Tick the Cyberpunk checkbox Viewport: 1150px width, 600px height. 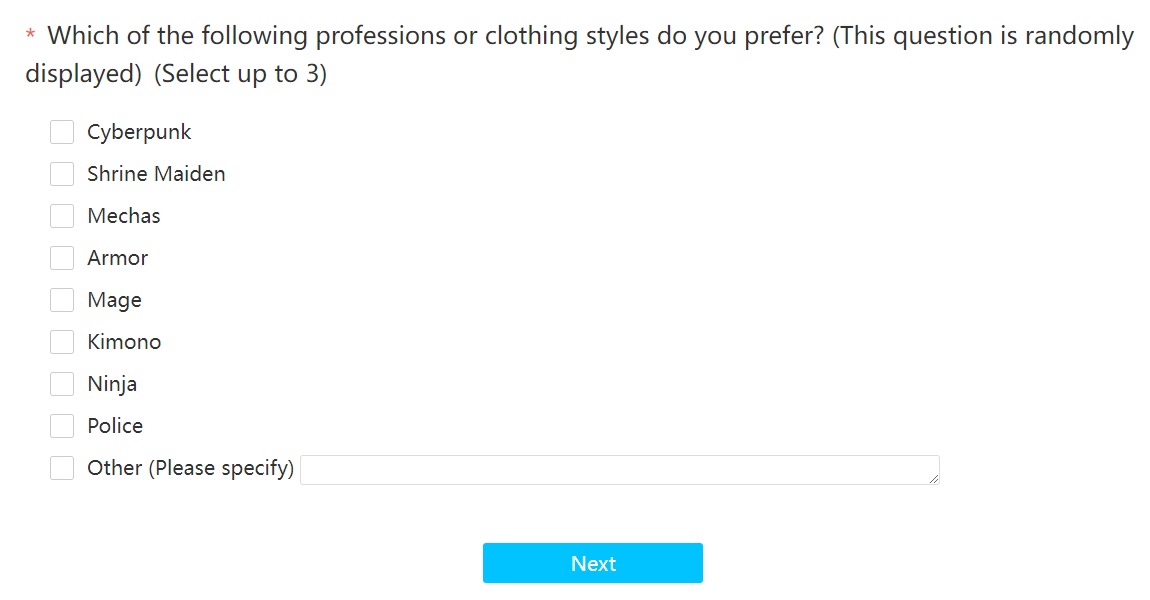click(x=62, y=132)
